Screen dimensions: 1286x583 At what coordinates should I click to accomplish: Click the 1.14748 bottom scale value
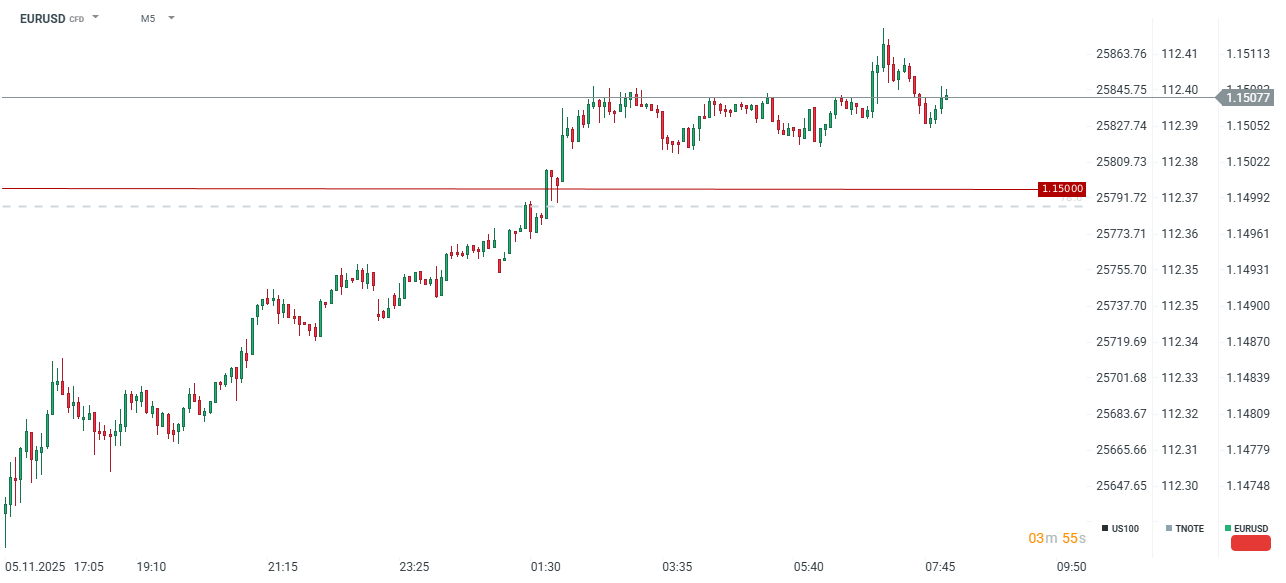click(x=1248, y=486)
